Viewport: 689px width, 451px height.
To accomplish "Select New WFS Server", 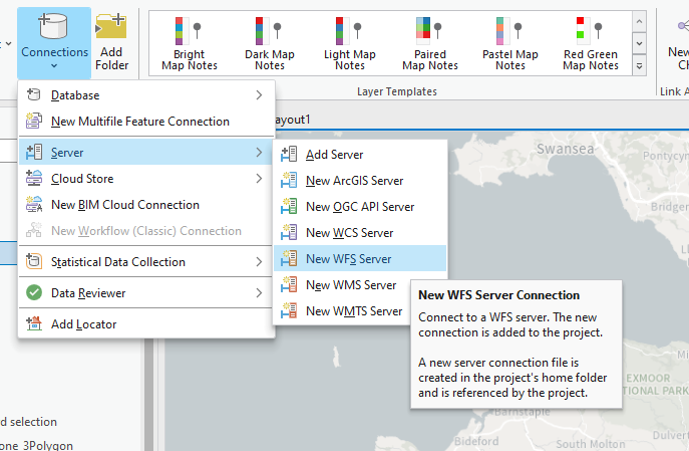I will (348, 259).
